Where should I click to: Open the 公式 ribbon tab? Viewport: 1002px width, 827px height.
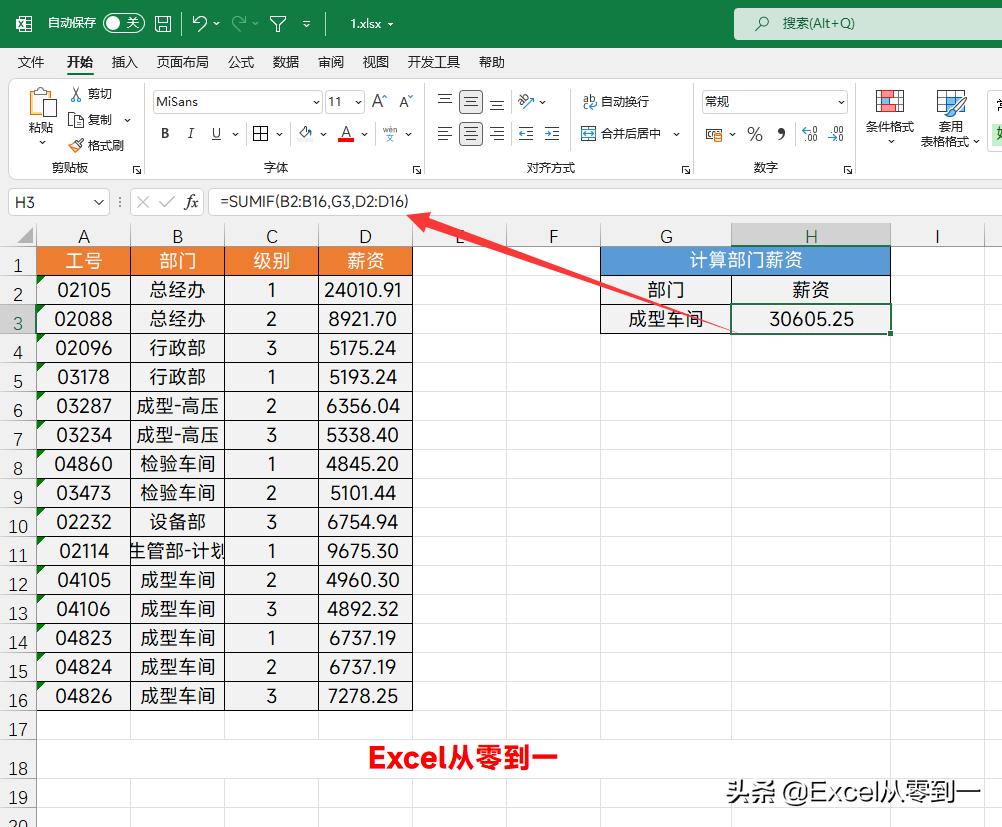click(x=240, y=61)
